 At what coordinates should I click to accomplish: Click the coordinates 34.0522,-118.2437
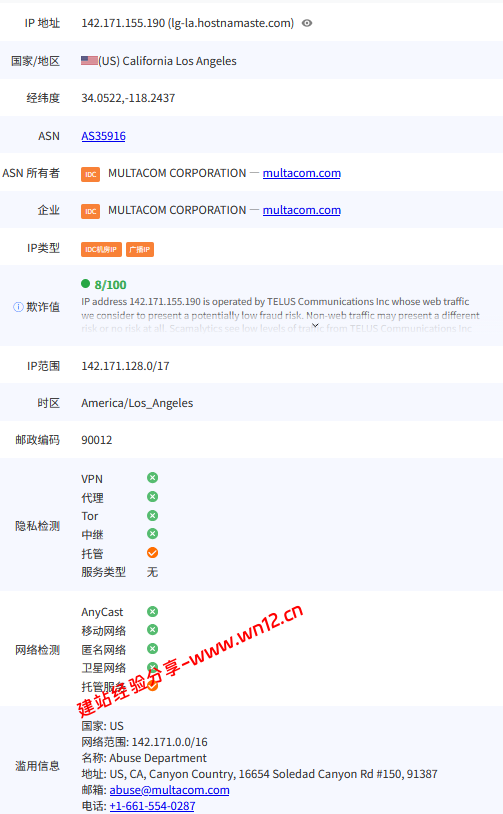tap(128, 98)
